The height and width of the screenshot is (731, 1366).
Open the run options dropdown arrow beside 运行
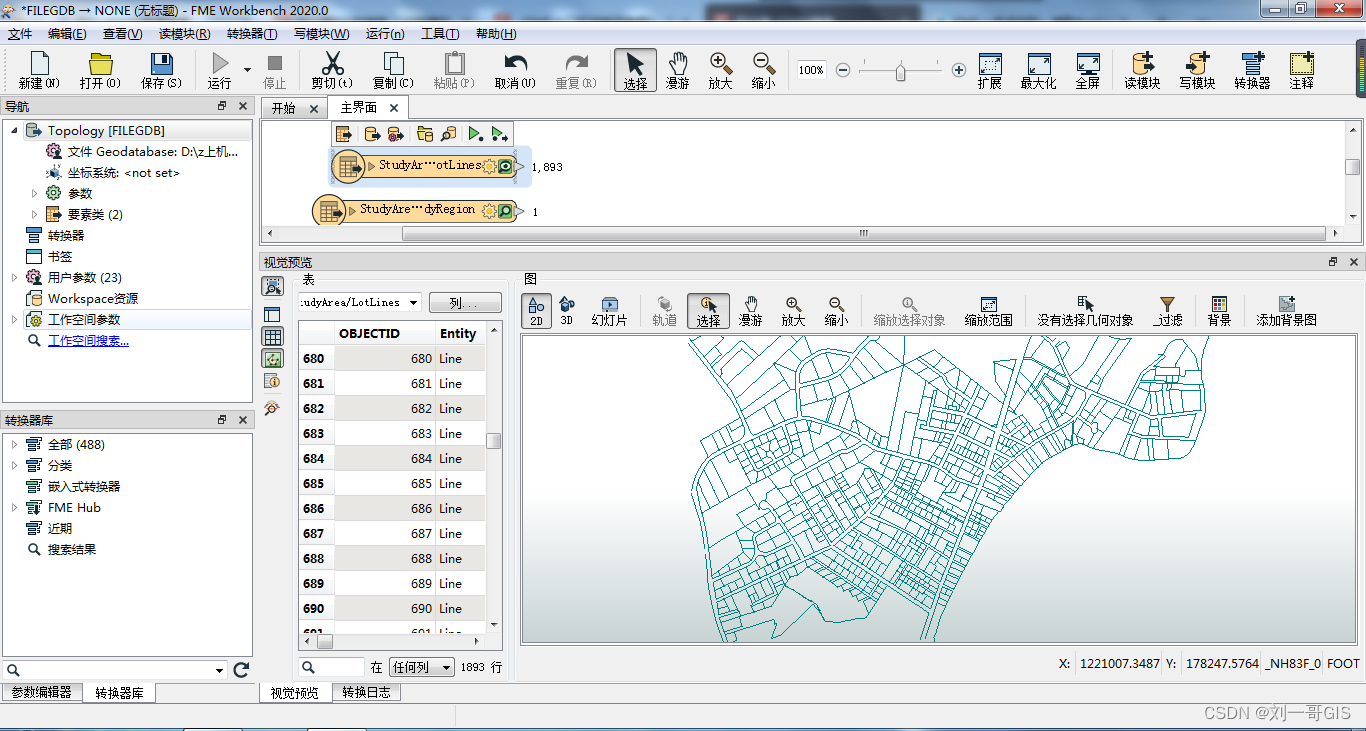pos(247,69)
